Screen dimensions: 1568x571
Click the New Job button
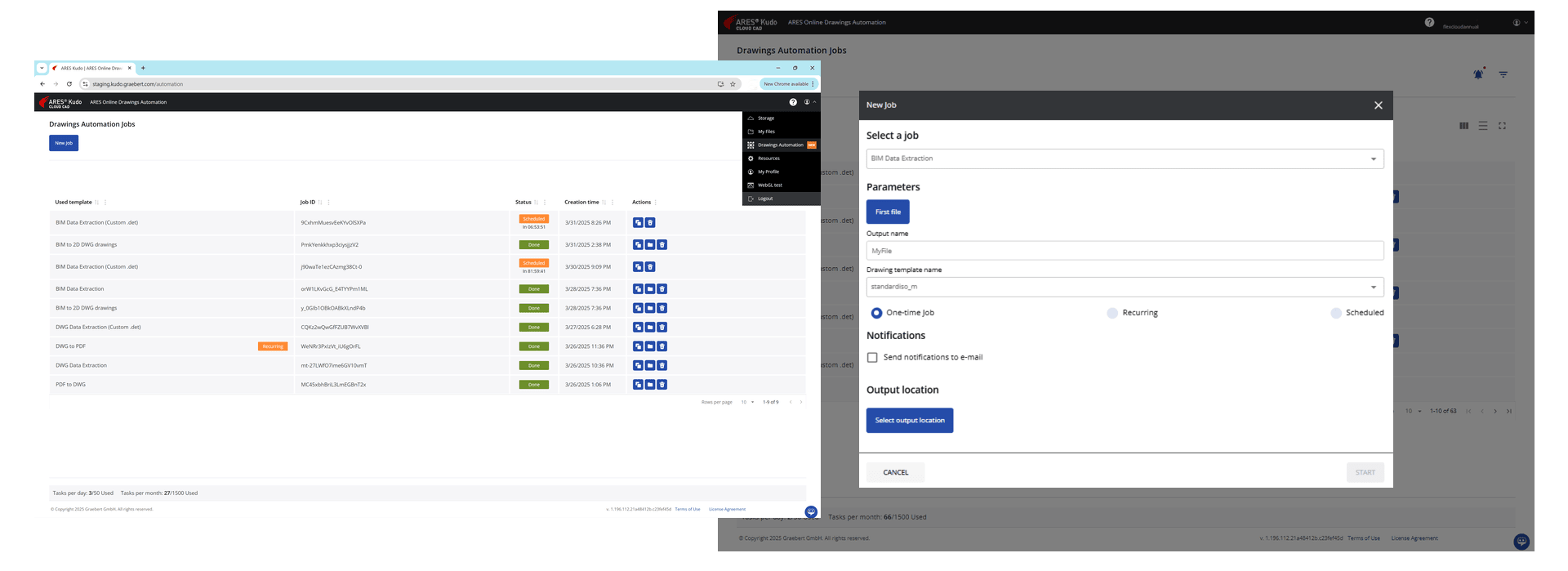pyautogui.click(x=64, y=143)
